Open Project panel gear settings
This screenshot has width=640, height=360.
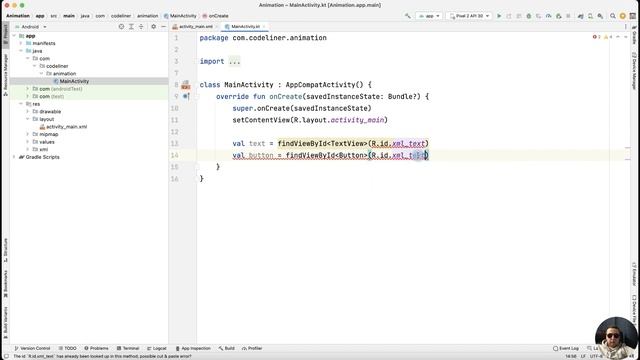tap(153, 27)
